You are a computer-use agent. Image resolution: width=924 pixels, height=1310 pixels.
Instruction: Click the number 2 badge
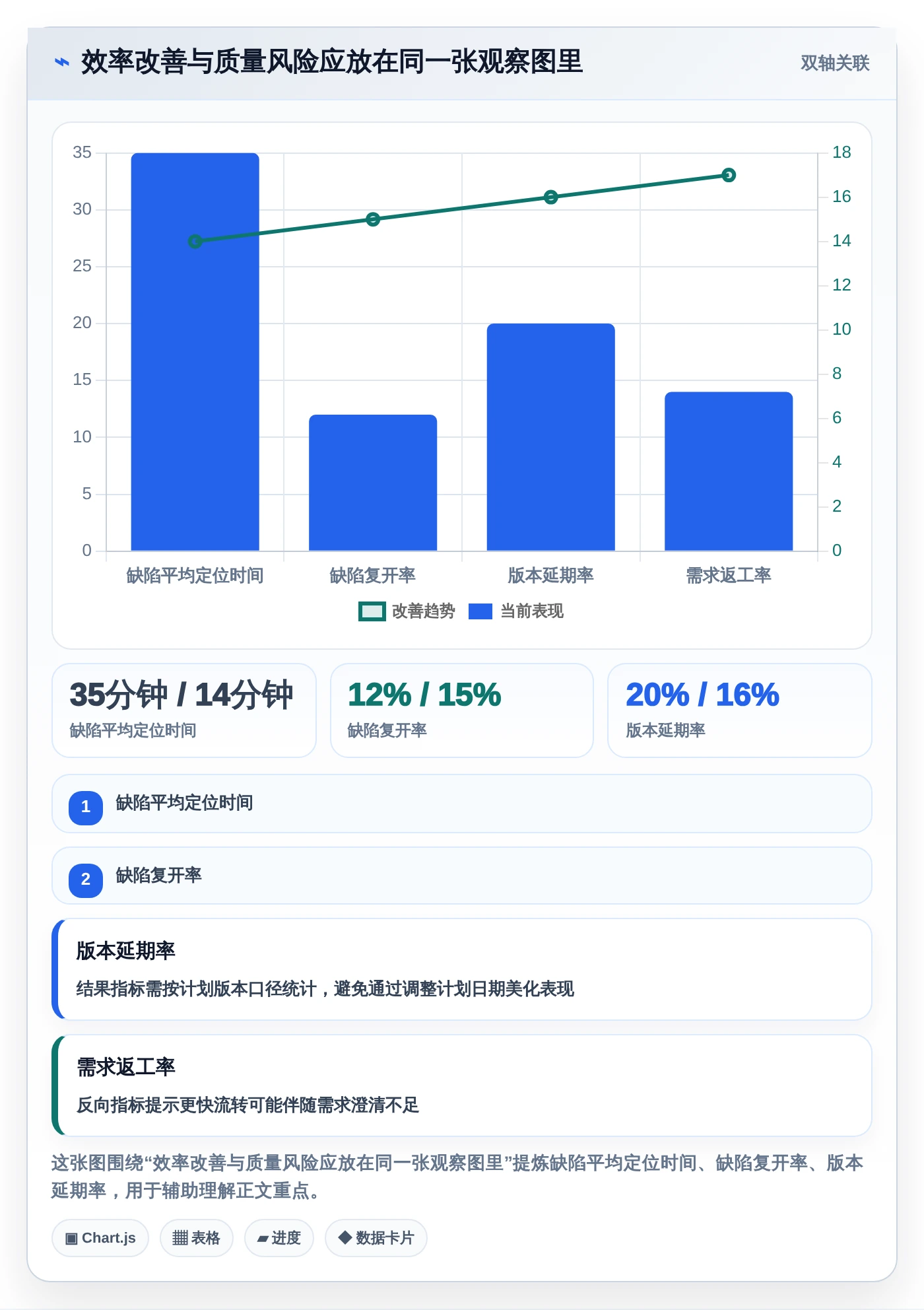pyautogui.click(x=86, y=879)
